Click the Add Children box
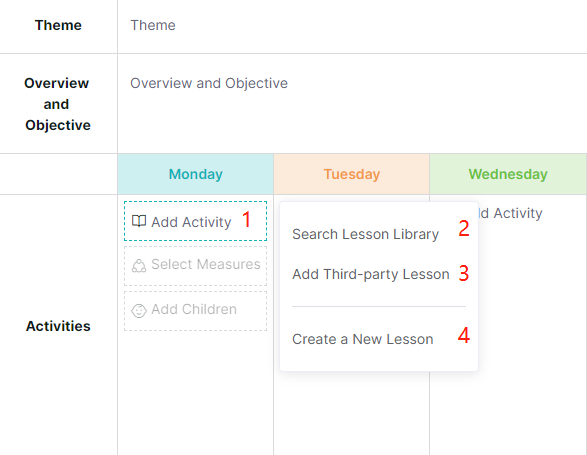Screen dimensions: 587x455 pos(195,311)
